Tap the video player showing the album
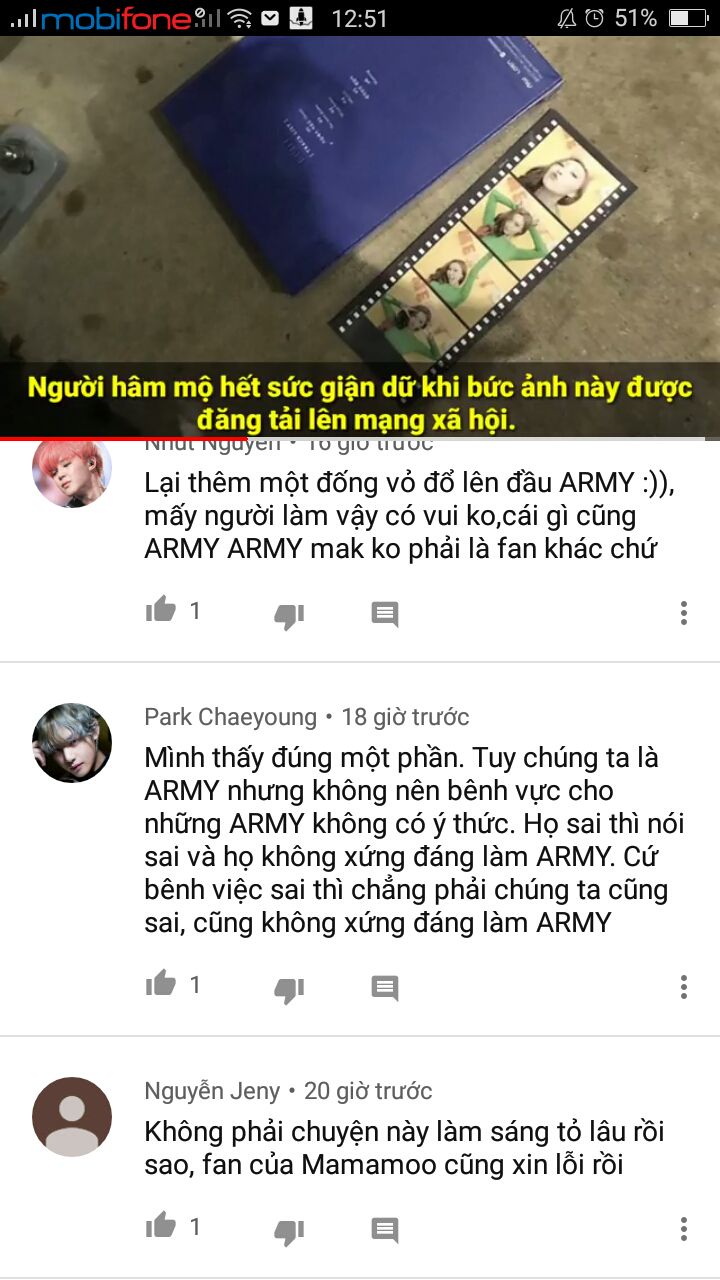This screenshot has height=1280, width=720. (x=360, y=237)
